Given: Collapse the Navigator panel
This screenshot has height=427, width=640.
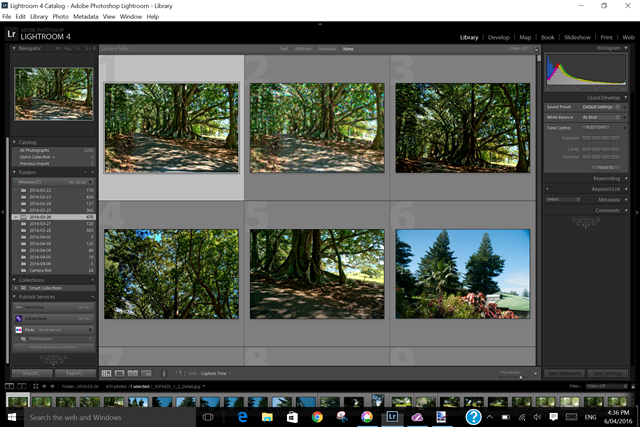Looking at the screenshot, I should (14, 48).
